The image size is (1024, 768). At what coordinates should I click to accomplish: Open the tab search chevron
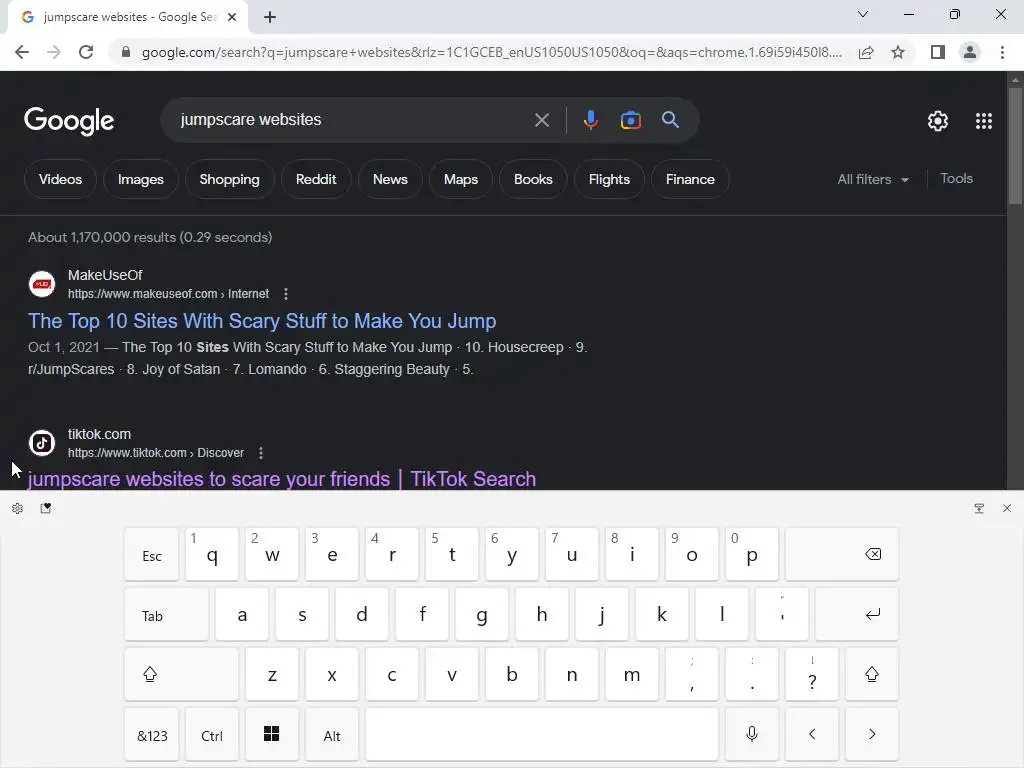(x=863, y=14)
